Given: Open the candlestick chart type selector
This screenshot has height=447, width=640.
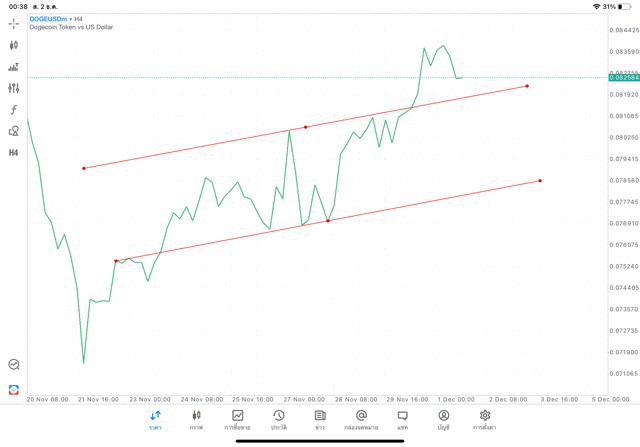Looking at the screenshot, I should point(14,45).
